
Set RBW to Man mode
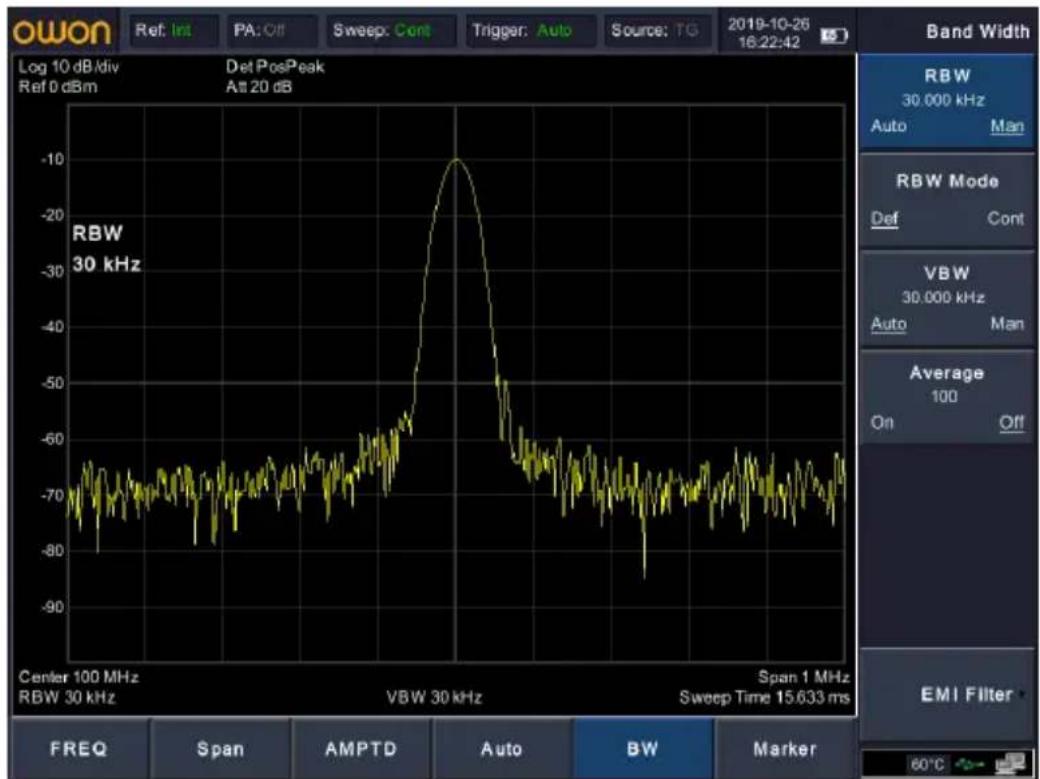pyautogui.click(x=1007, y=125)
